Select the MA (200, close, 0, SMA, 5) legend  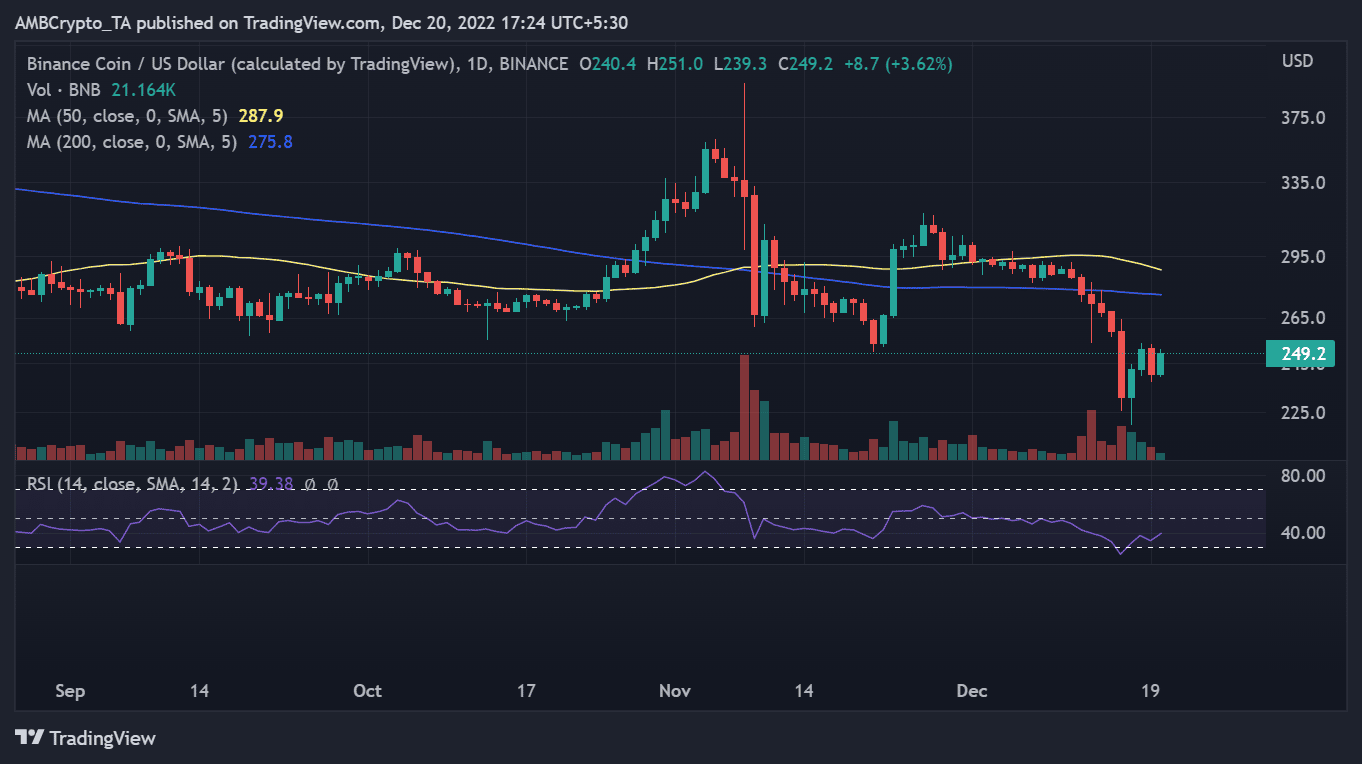click(131, 142)
